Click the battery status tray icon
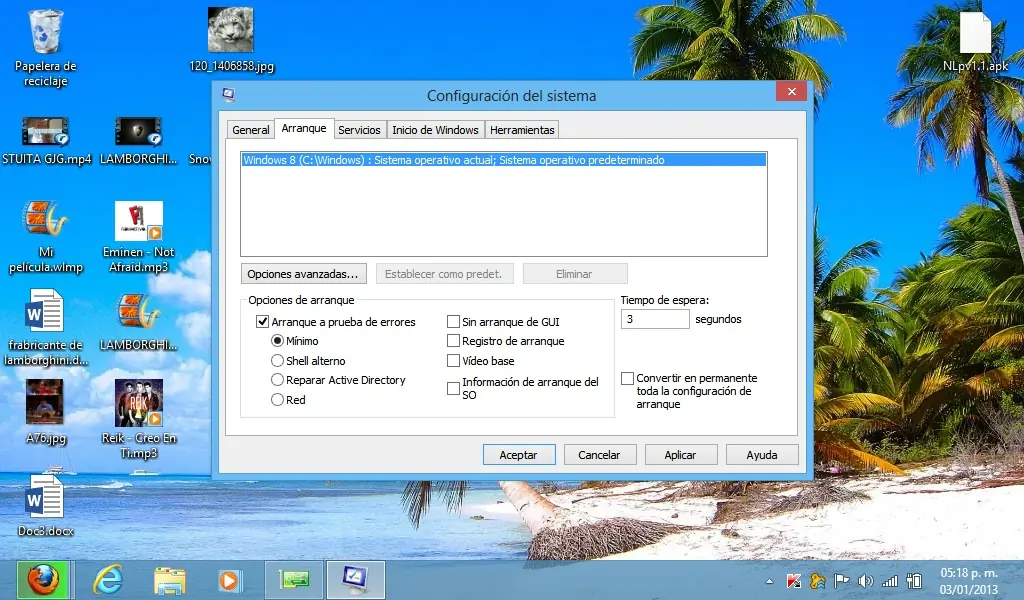 915,581
